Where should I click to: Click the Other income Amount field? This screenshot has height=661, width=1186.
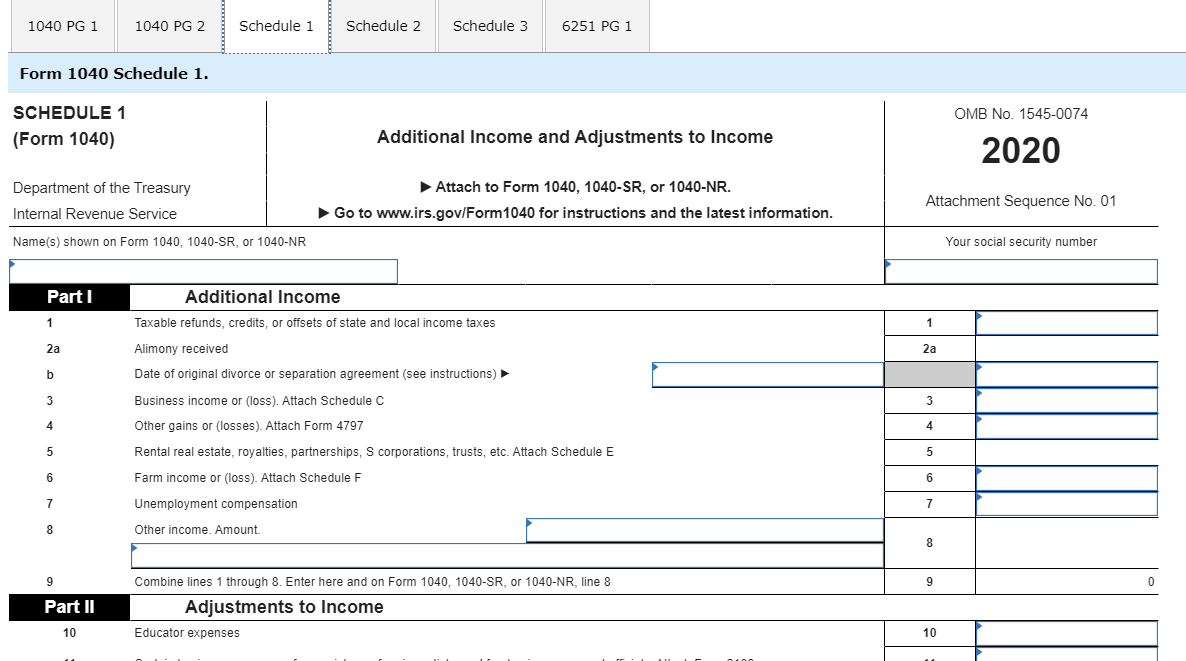(705, 530)
